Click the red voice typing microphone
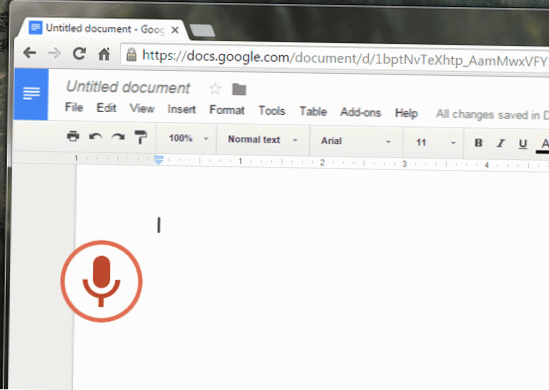The image size is (549, 390). (102, 281)
